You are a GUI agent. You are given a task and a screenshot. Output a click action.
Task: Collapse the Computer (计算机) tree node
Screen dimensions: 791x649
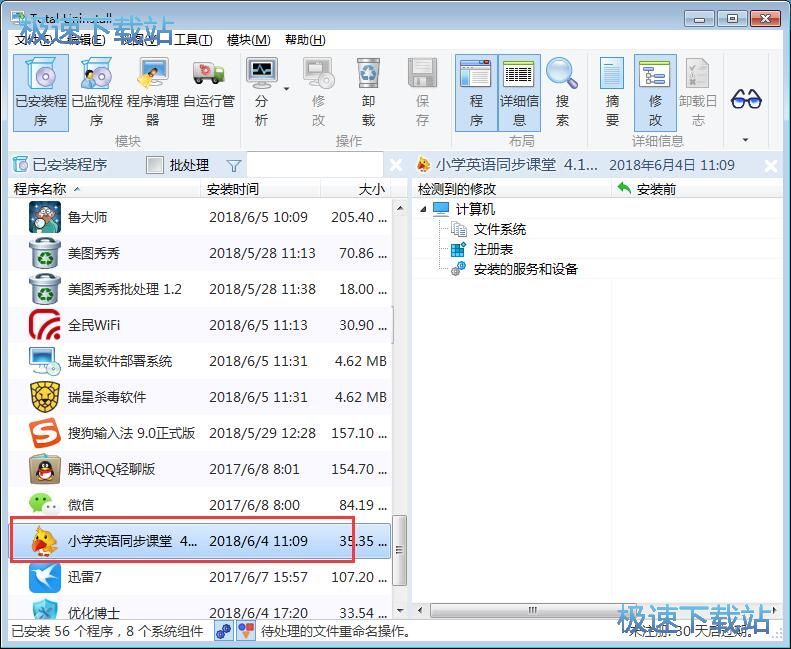point(423,209)
